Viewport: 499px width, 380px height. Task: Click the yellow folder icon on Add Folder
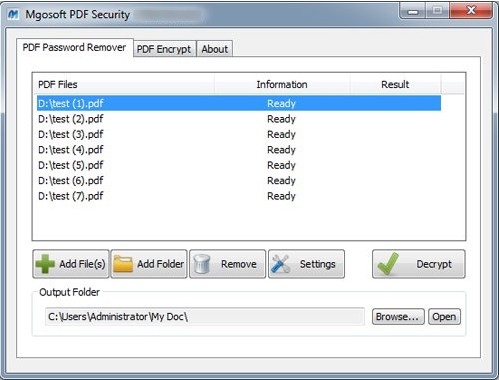point(123,264)
